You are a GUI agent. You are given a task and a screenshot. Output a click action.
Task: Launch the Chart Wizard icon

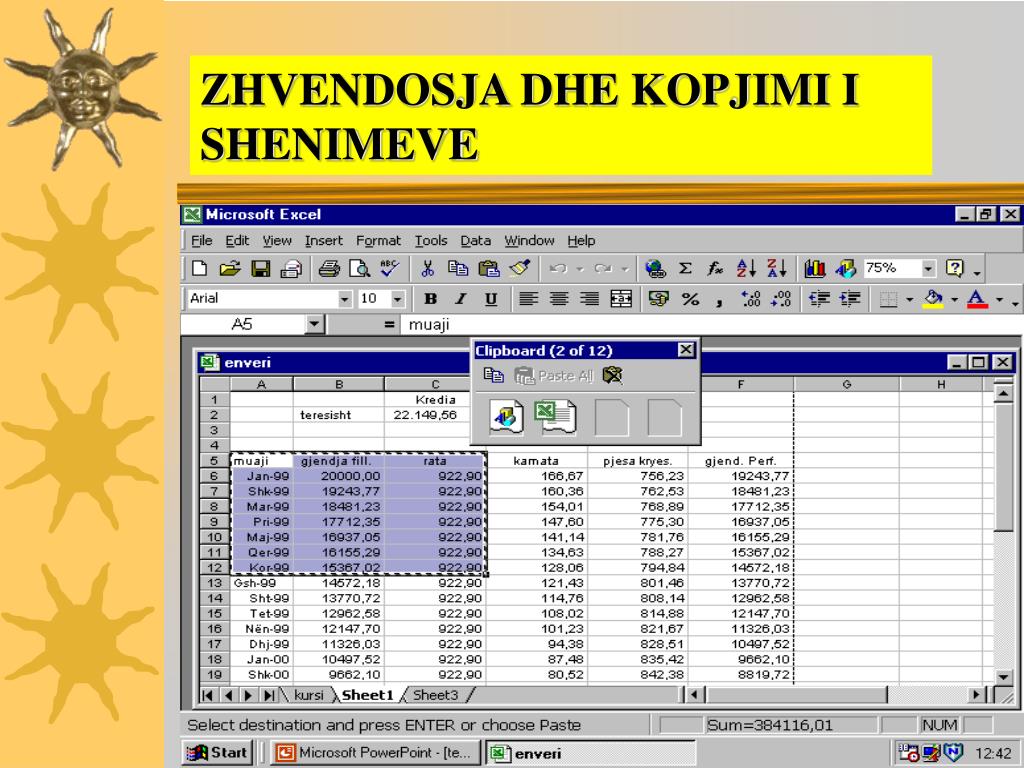pos(814,268)
